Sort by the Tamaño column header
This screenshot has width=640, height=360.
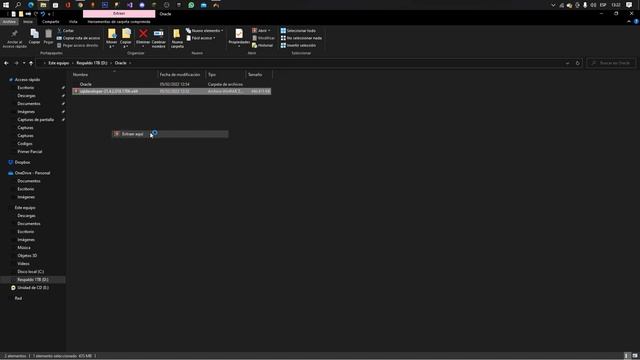tap(259, 75)
